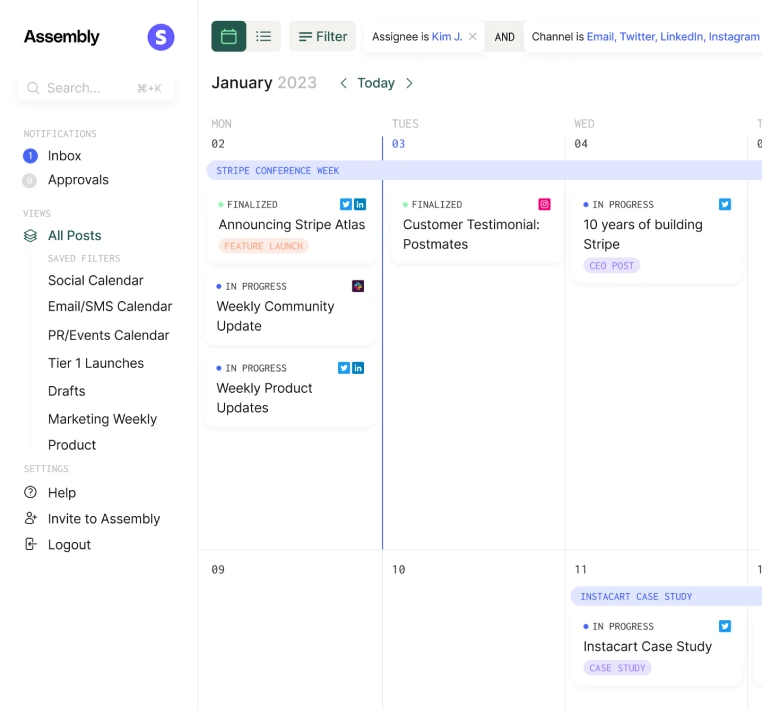The width and height of the screenshot is (762, 710).
Task: Click In Progress status on Weekly Community Update
Action: pos(251,286)
